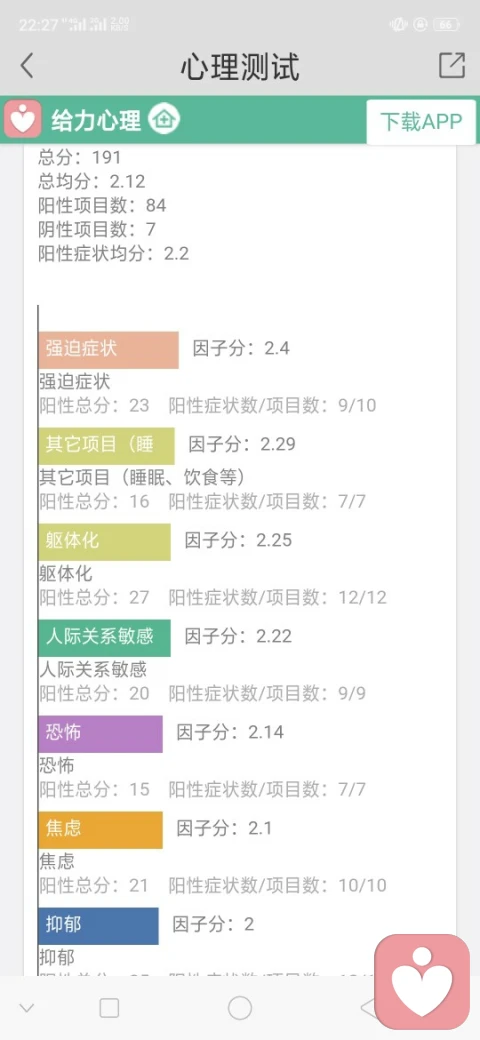This screenshot has width=480, height=1040.
Task: Tap the floating pink heart app icon
Action: click(x=422, y=982)
